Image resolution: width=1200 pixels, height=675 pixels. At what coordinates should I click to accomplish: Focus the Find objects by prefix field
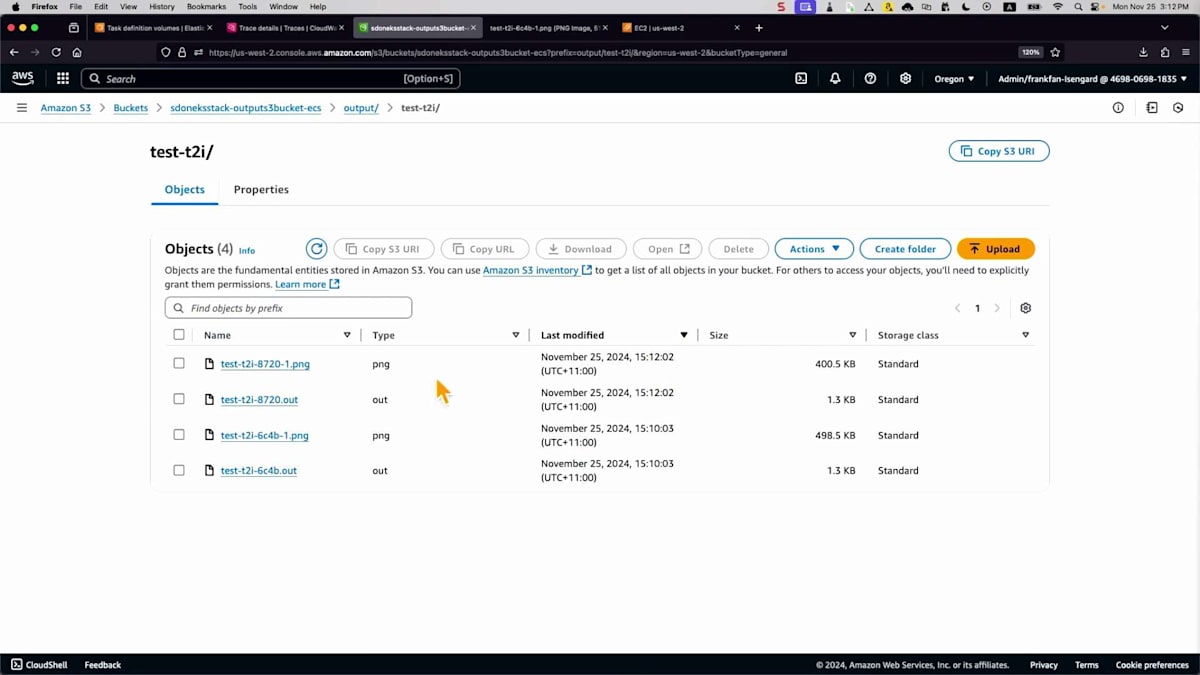(x=288, y=308)
